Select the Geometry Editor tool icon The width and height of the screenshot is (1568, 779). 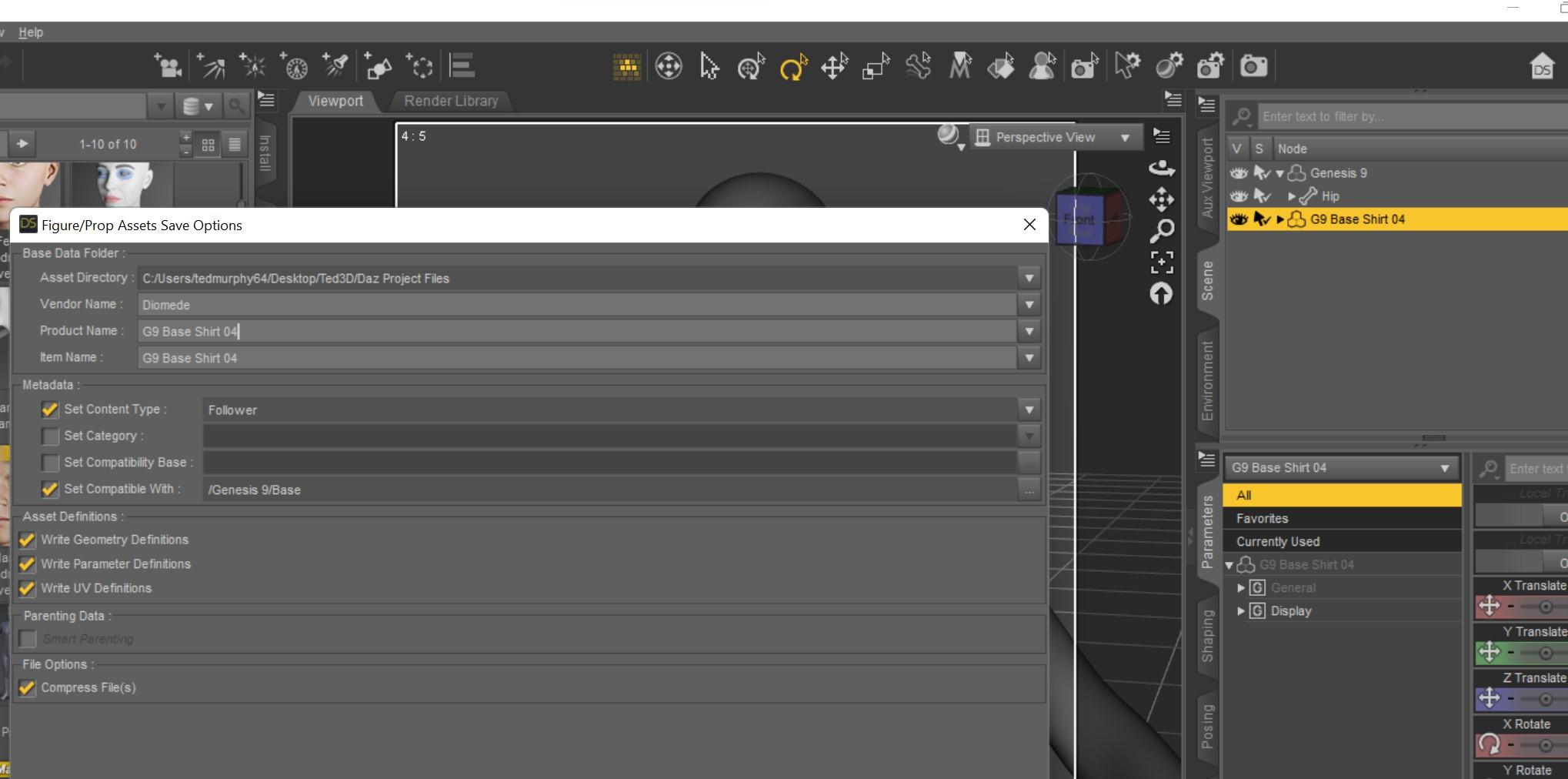pyautogui.click(x=959, y=67)
